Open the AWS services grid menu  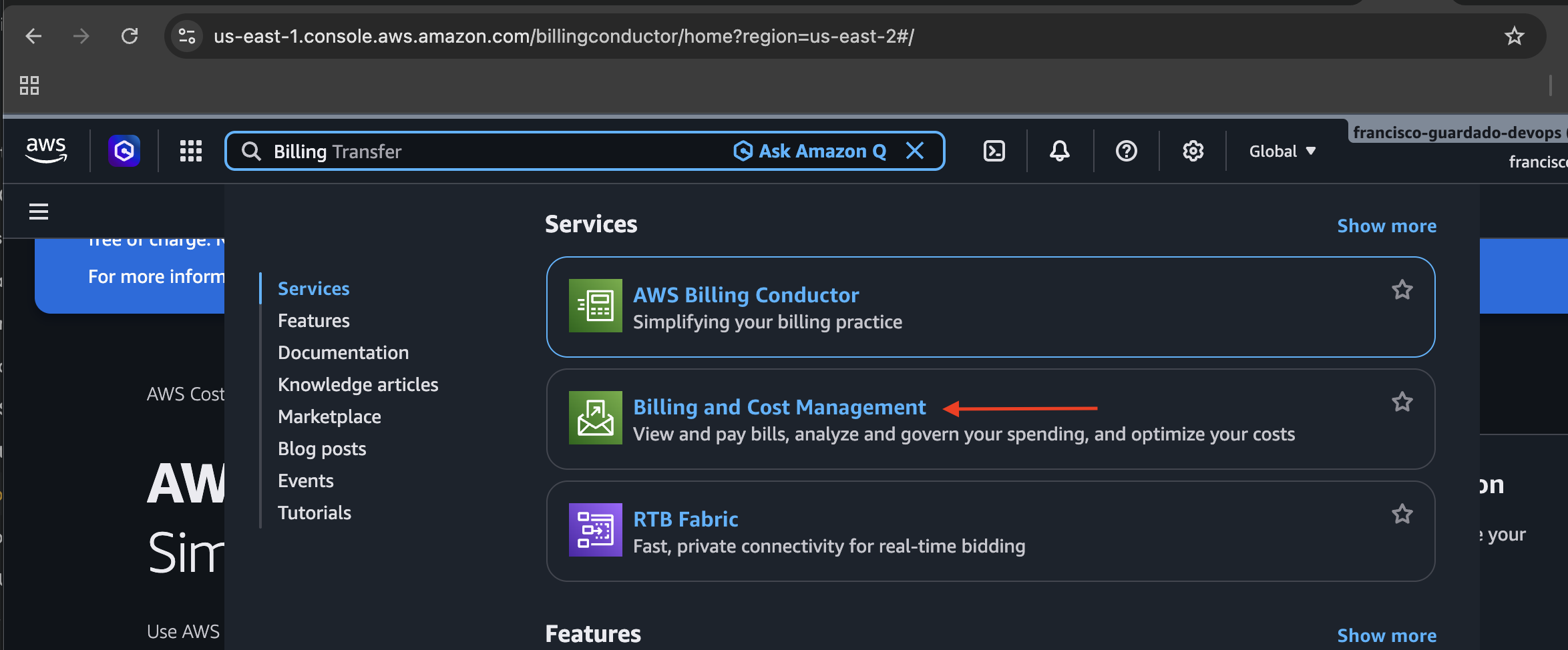point(191,151)
